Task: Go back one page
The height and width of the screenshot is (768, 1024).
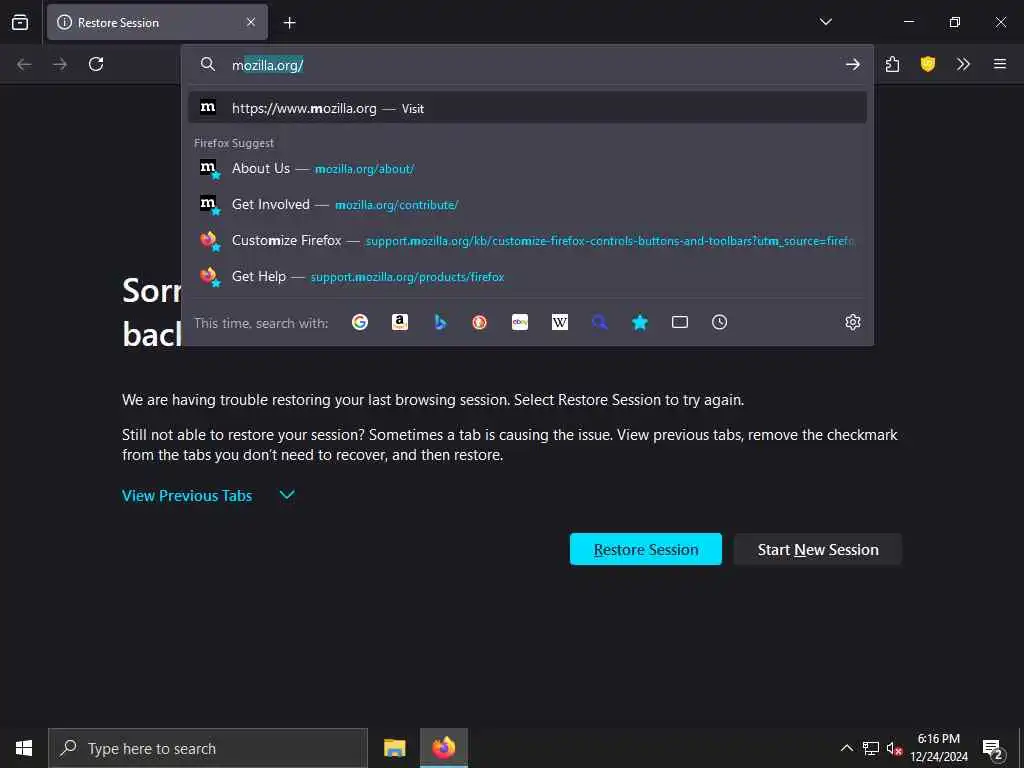Action: click(24, 64)
